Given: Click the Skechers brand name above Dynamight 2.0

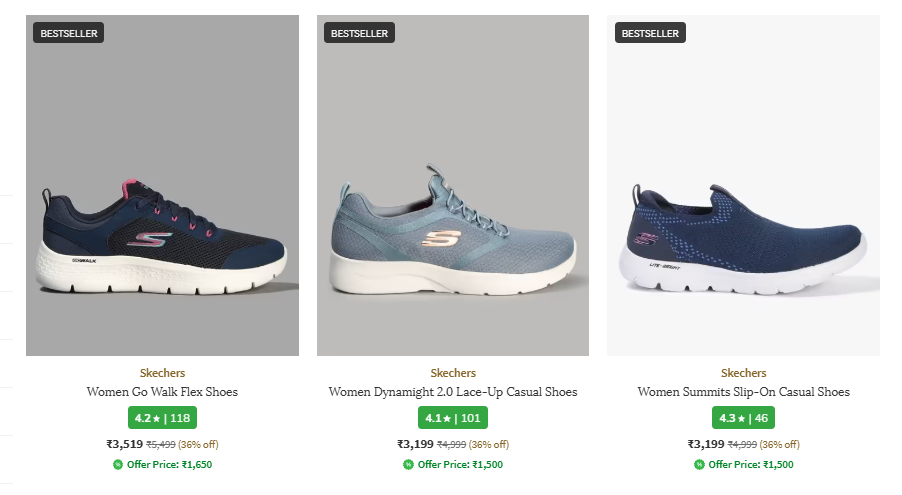Looking at the screenshot, I should pos(453,373).
